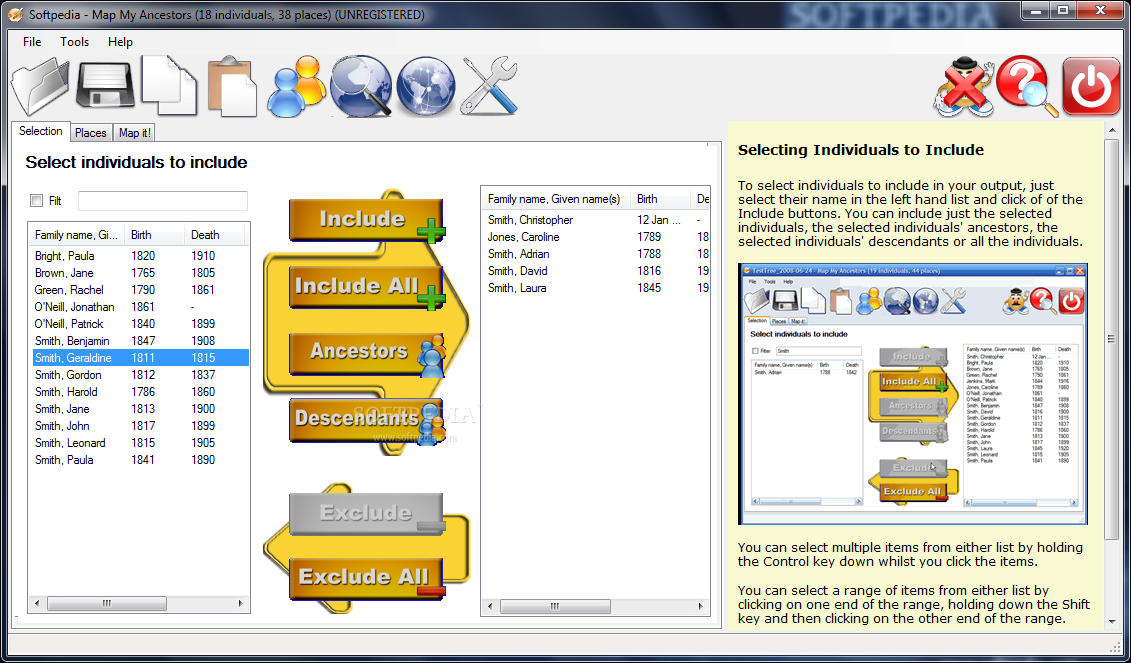Select Smith, Laura in included list
Image resolution: width=1131 pixels, height=663 pixels.
(596, 288)
